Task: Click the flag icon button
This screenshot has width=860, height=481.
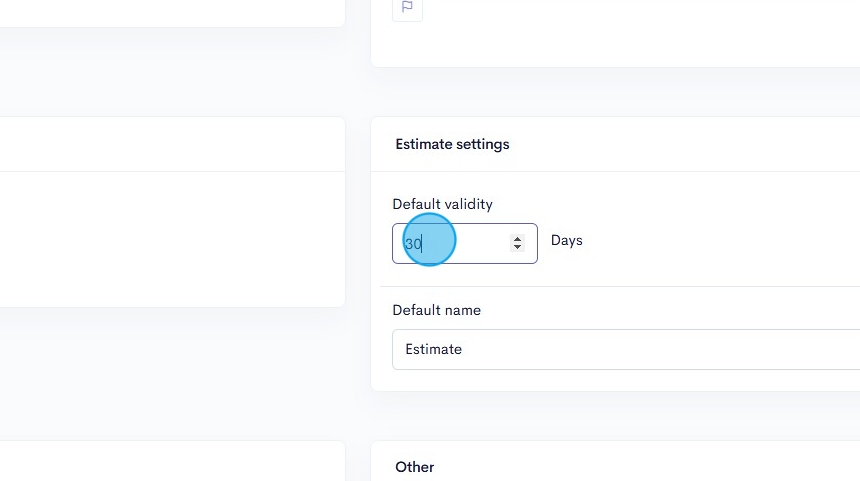Action: (x=407, y=7)
